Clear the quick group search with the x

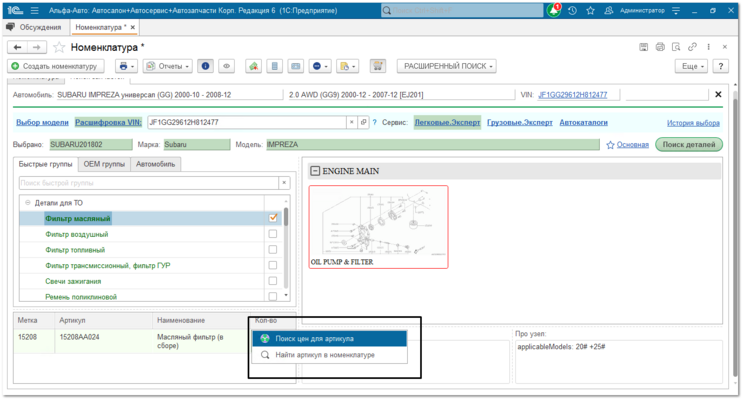(284, 183)
